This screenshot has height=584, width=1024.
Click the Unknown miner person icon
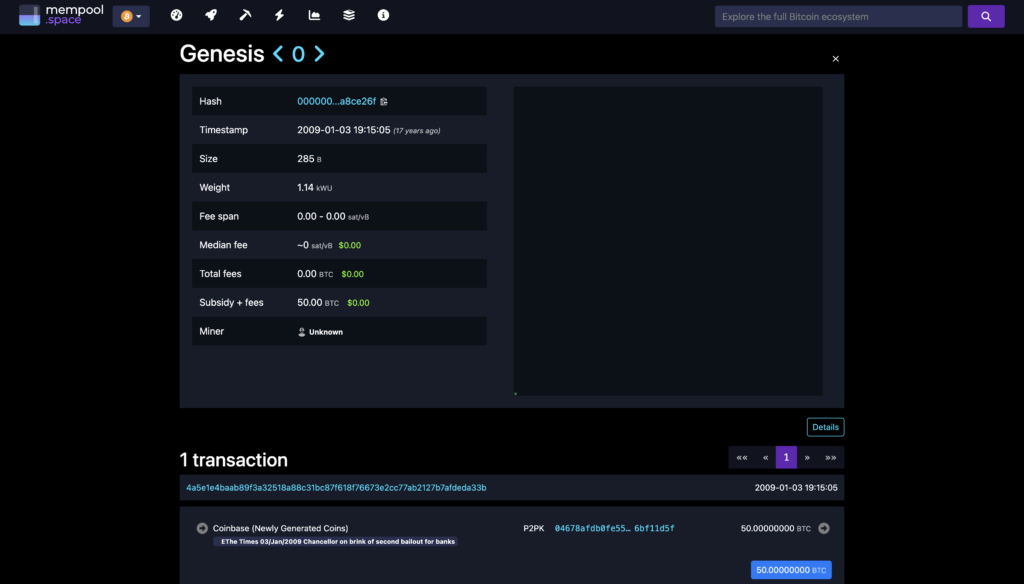coord(302,332)
